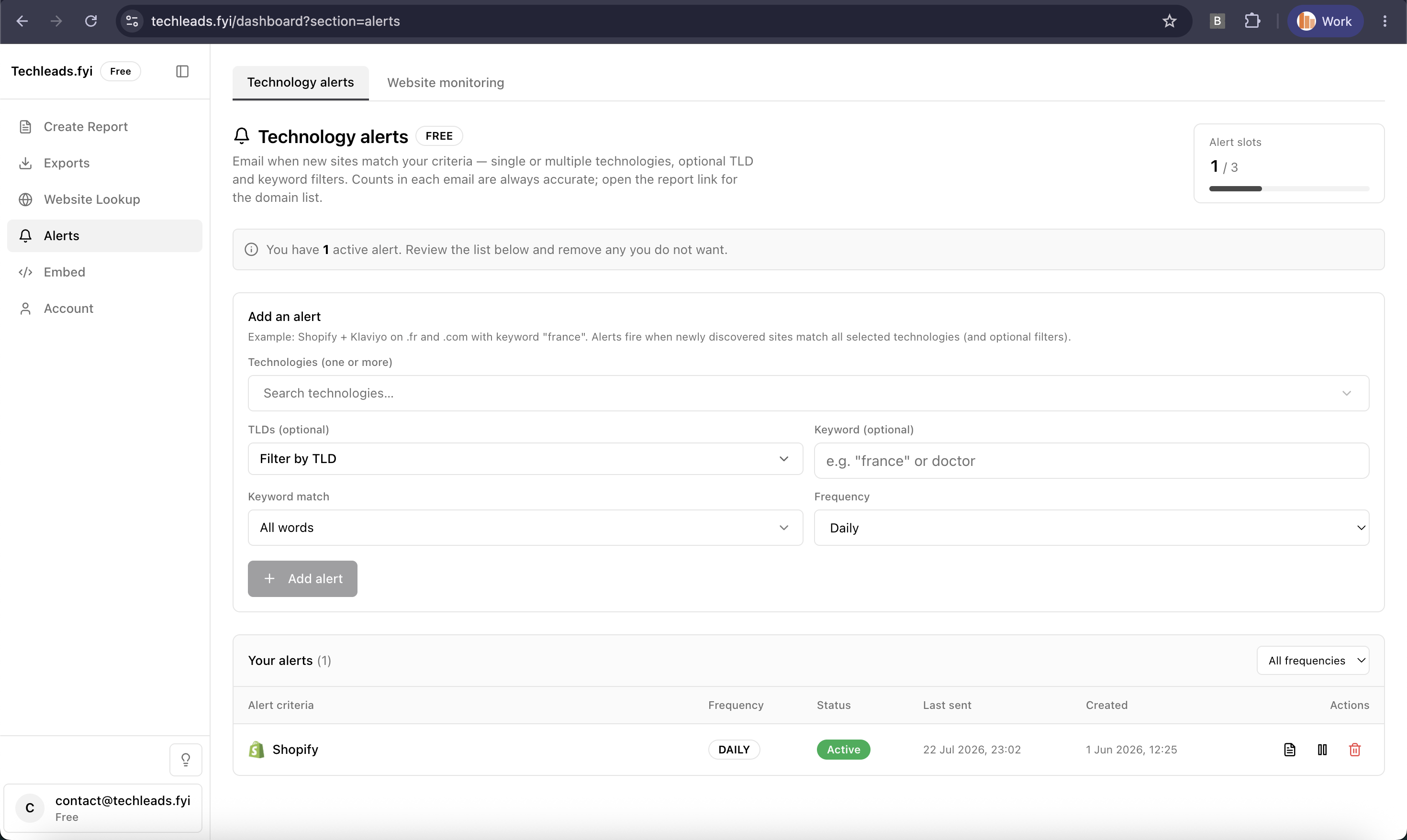The image size is (1407, 840).
Task: Click the Keyword optional input field
Action: click(1091, 461)
